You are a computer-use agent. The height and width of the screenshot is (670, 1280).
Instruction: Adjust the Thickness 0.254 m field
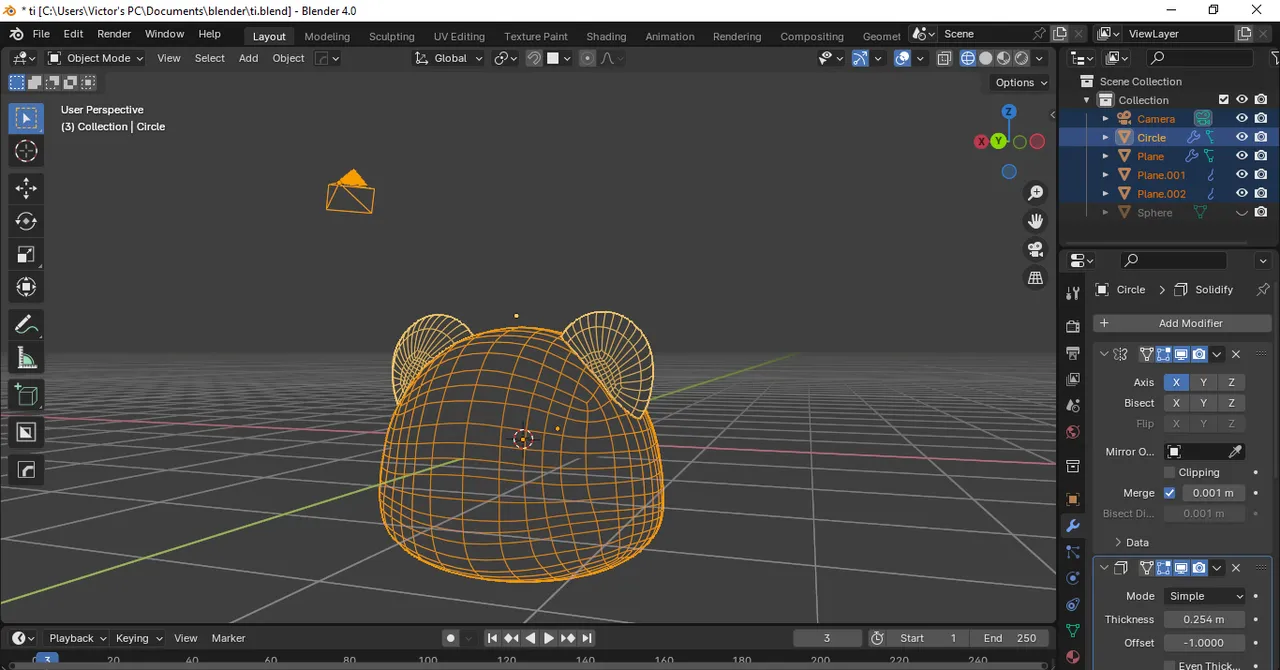pos(1205,620)
